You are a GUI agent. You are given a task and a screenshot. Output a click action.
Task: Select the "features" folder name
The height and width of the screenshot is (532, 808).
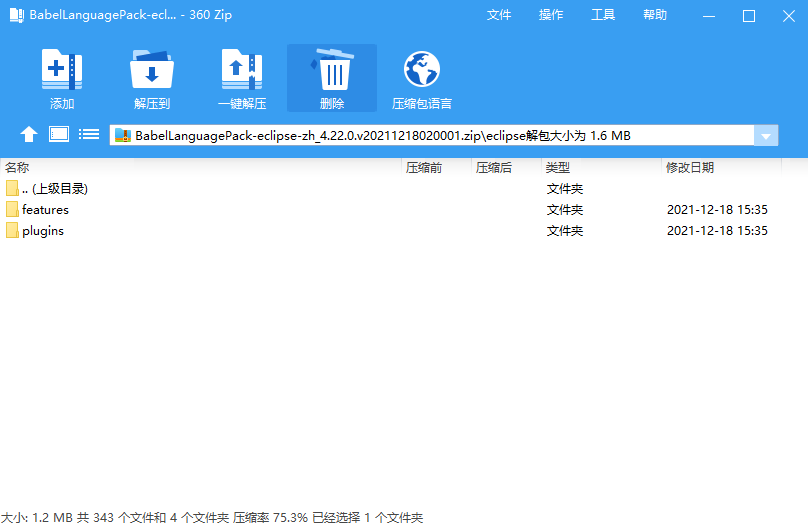pos(45,210)
